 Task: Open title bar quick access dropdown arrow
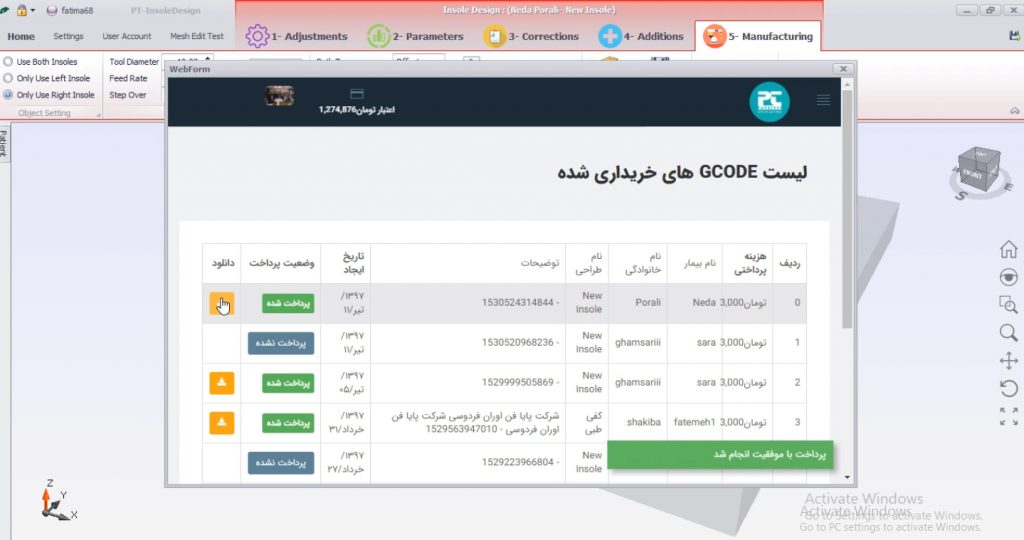click(x=33, y=11)
